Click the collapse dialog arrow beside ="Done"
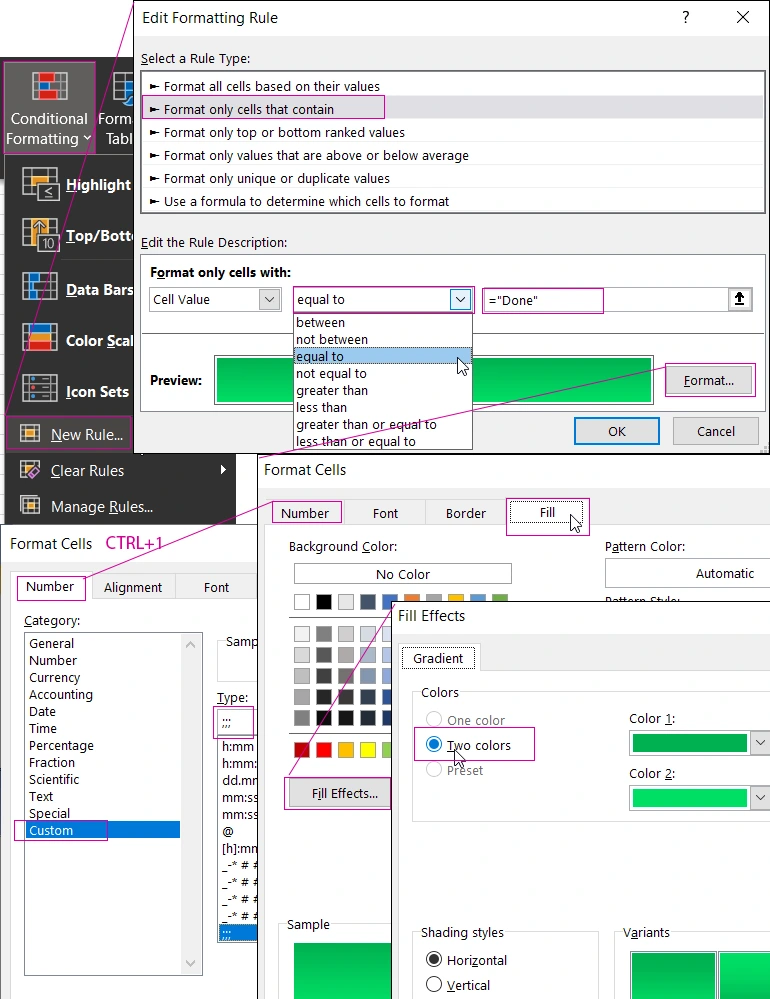 (x=740, y=299)
